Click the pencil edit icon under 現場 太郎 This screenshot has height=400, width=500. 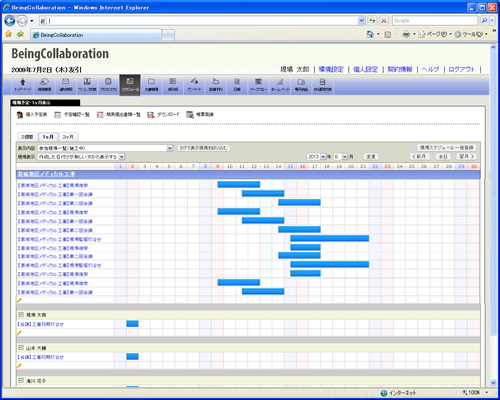[19, 333]
